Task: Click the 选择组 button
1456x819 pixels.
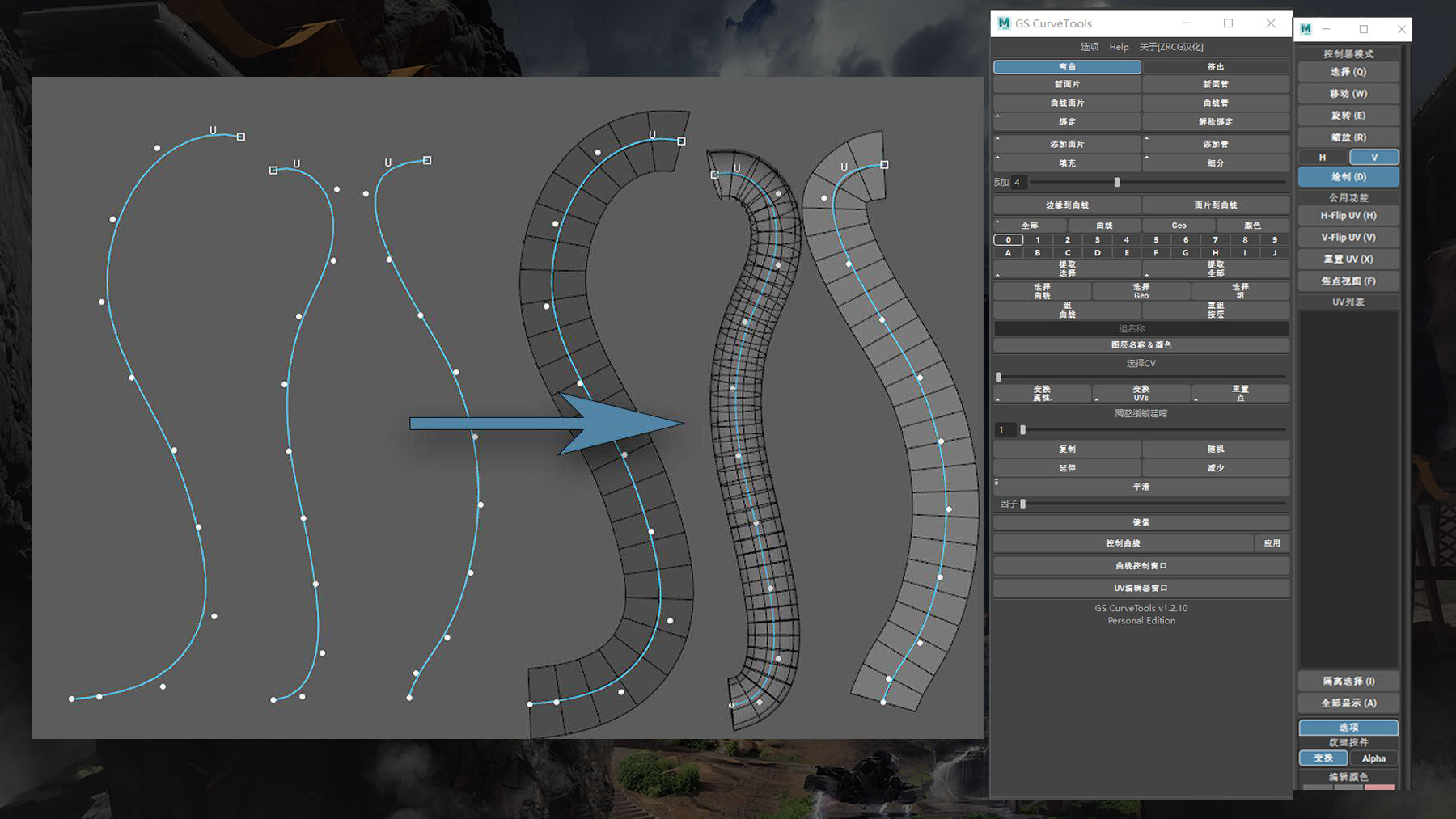Action: [x=1241, y=291]
